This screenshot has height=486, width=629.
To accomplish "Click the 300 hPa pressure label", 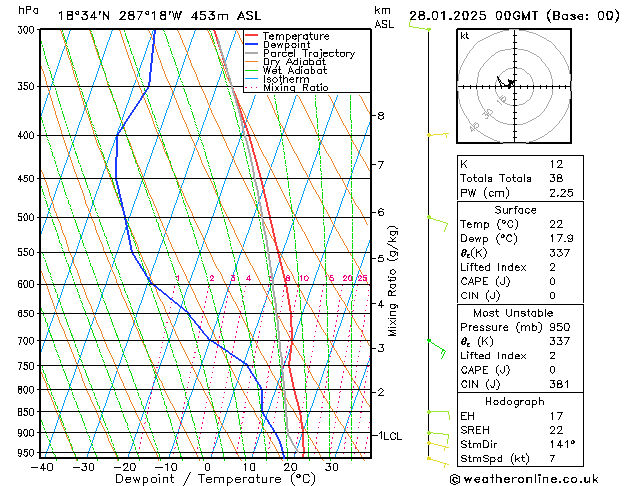I will click(x=28, y=30).
